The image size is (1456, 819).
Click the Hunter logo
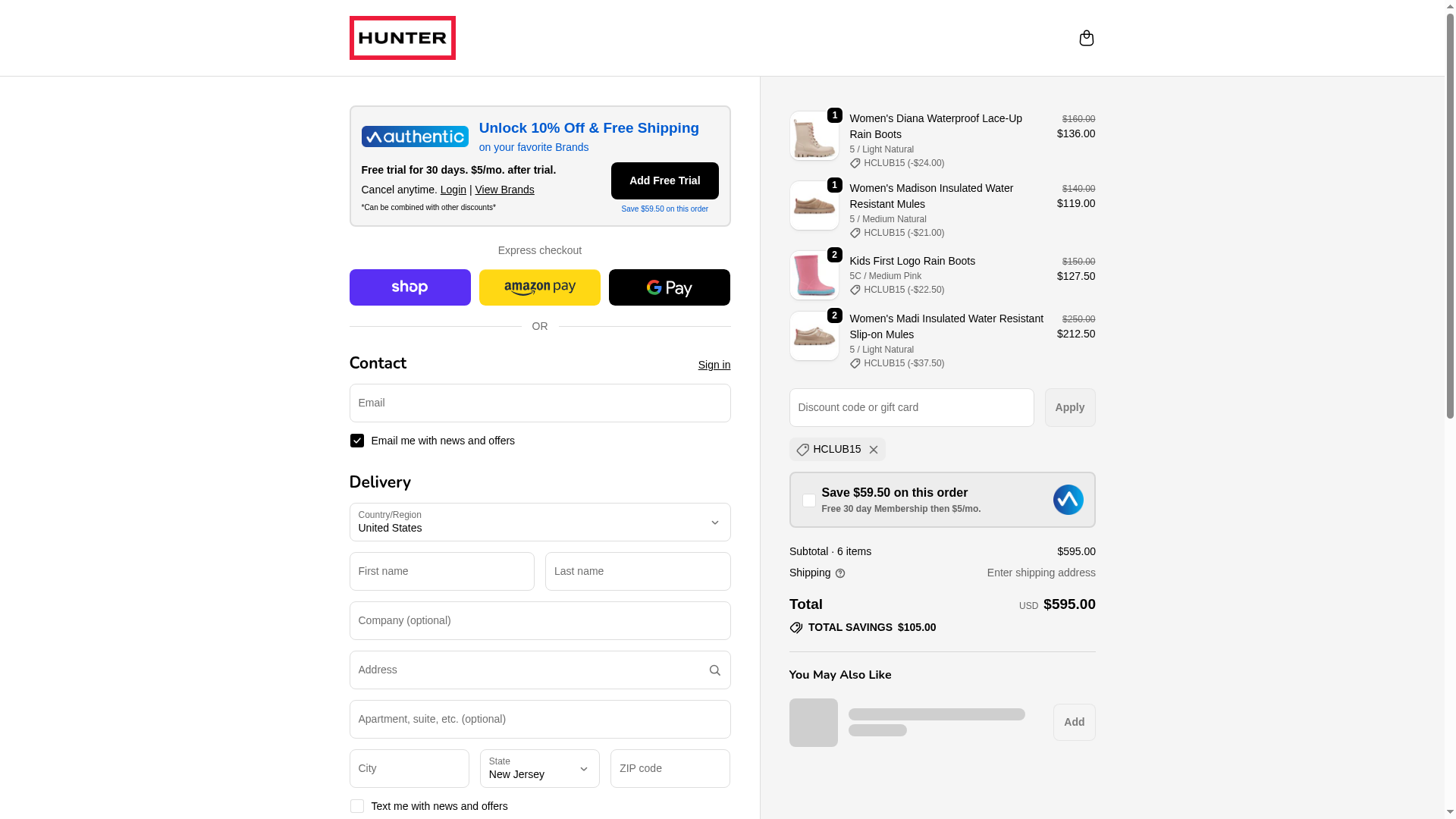402,38
